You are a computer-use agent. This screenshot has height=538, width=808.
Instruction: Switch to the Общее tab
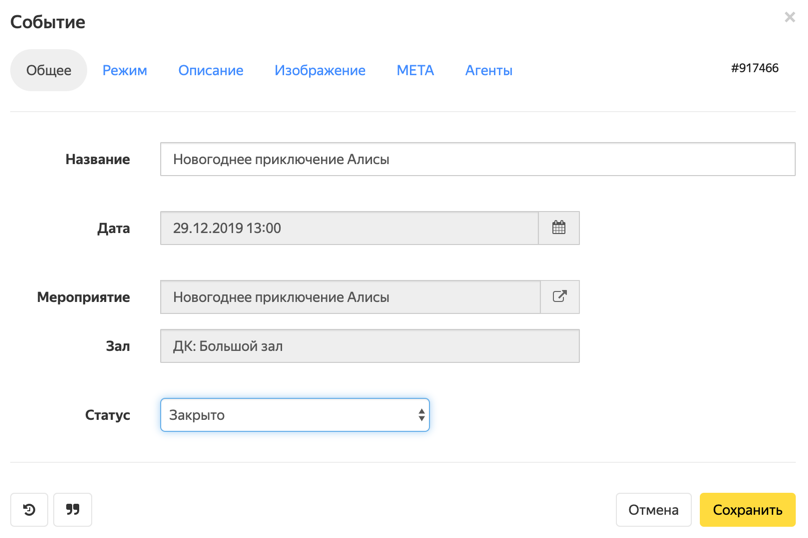point(48,70)
